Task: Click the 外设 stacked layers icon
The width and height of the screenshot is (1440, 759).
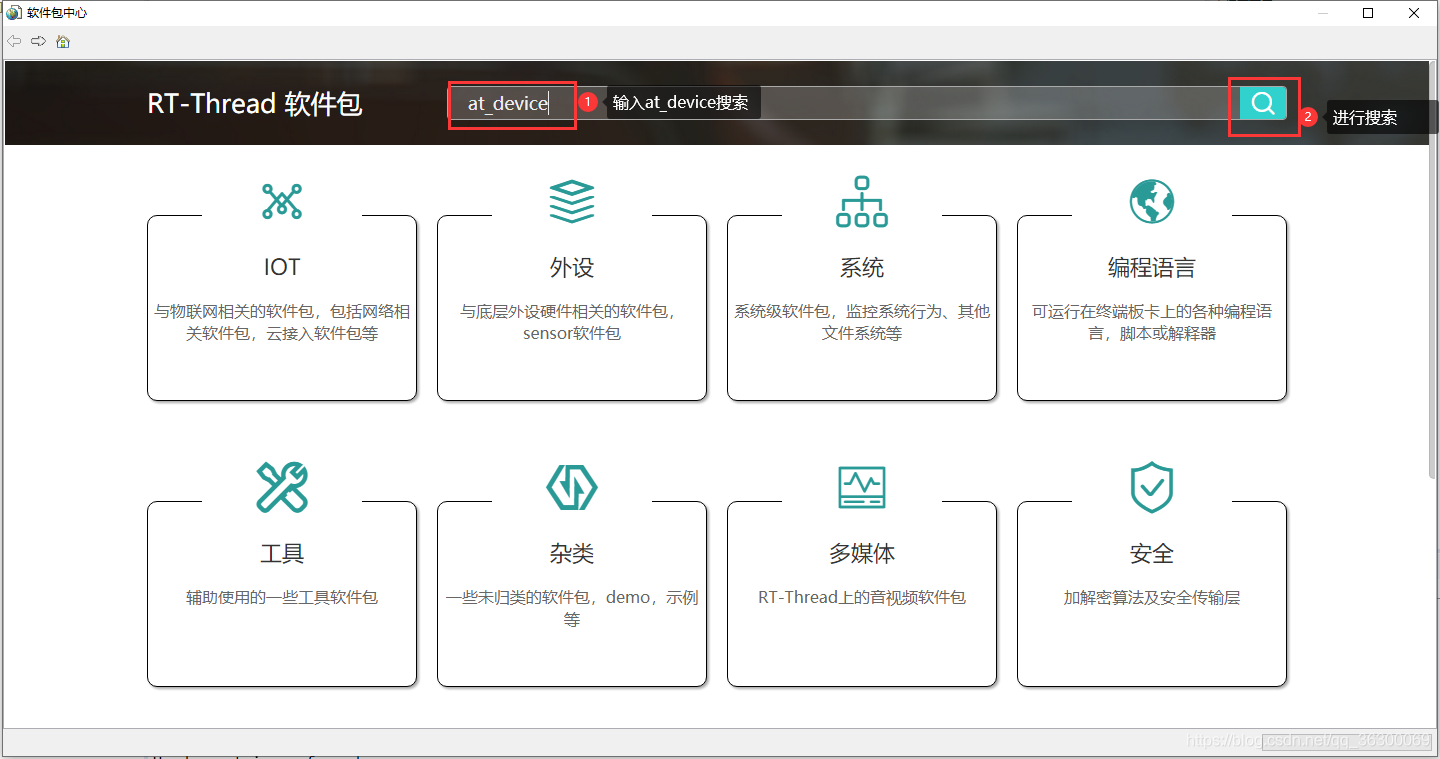Action: [572, 201]
